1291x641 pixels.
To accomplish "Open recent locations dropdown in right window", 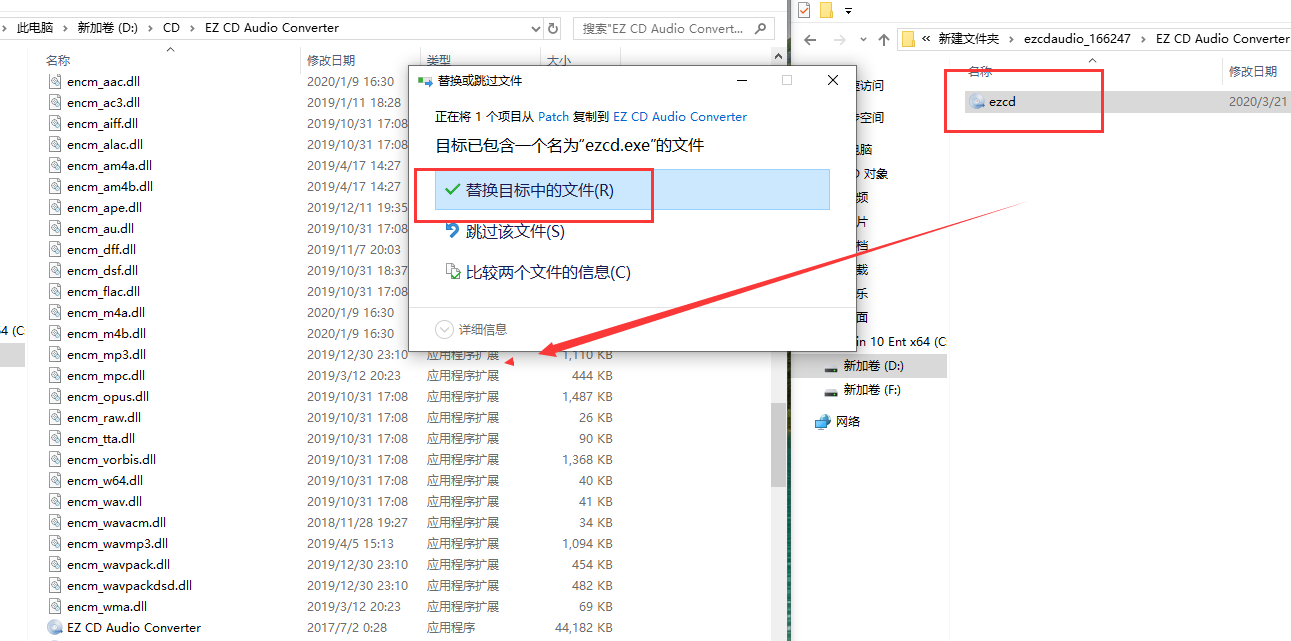I will [x=862, y=39].
